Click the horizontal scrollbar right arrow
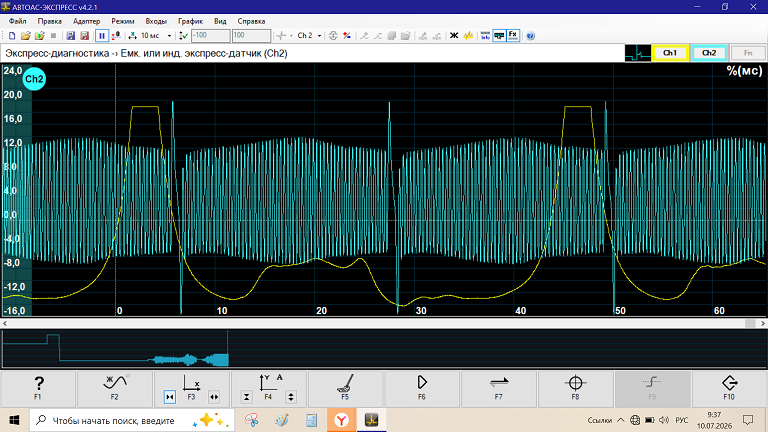This screenshot has width=768, height=432. 763,323
